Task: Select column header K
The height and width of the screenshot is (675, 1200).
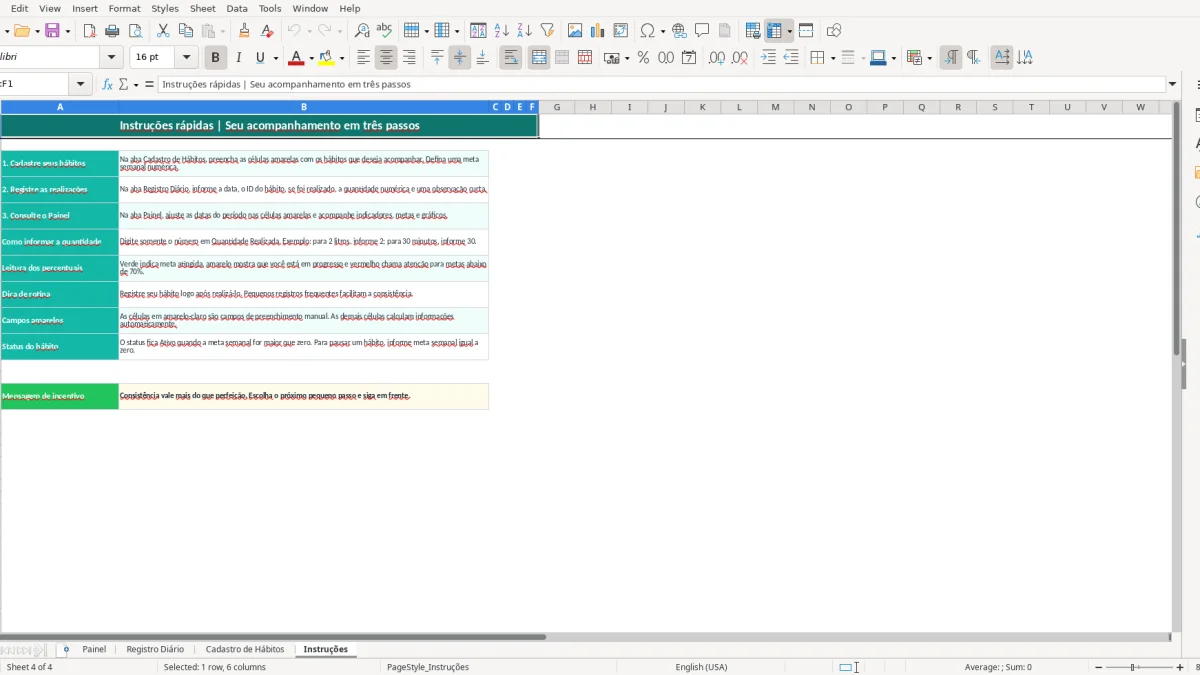Action: (x=702, y=107)
